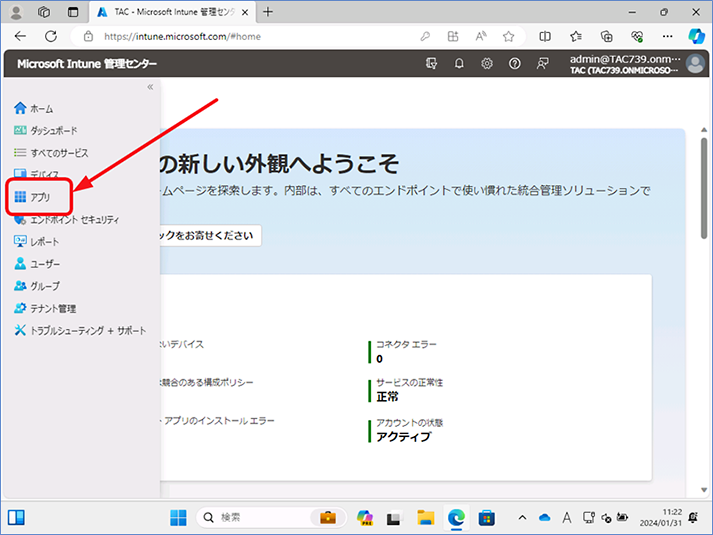Image resolution: width=713 pixels, height=535 pixels.
Task: Open the Collections icon in the Edge toolbar
Action: pos(607,36)
